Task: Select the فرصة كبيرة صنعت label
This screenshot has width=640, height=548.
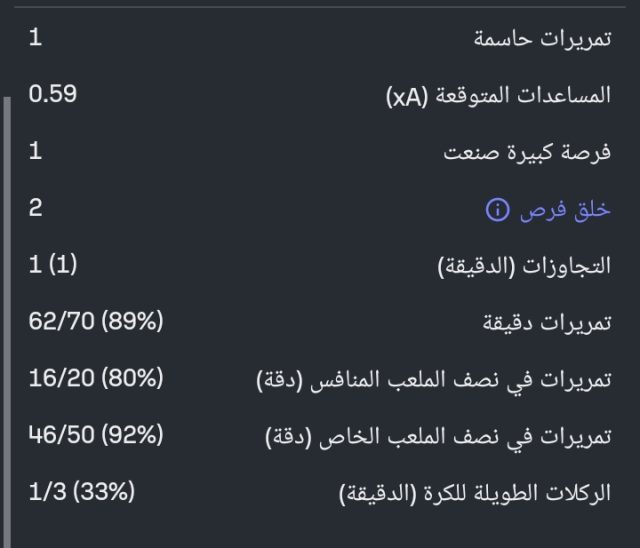Action: click(x=527, y=153)
